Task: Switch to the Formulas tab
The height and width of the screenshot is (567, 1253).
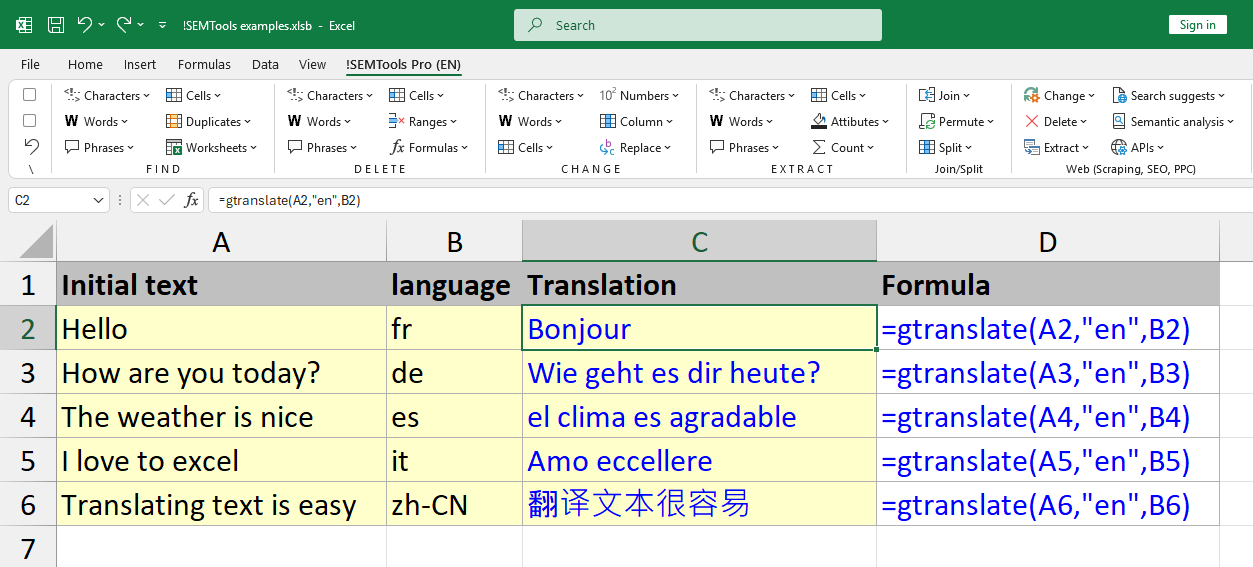Action: pos(204,65)
